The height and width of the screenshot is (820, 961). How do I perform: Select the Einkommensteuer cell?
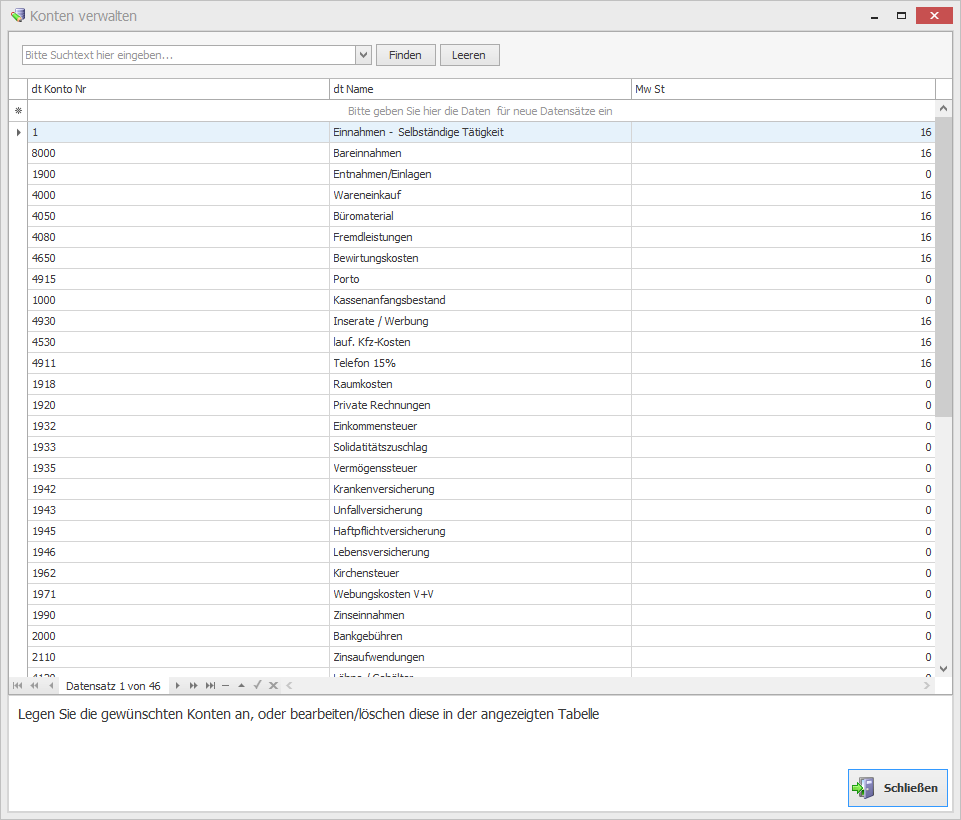[x=480, y=426]
